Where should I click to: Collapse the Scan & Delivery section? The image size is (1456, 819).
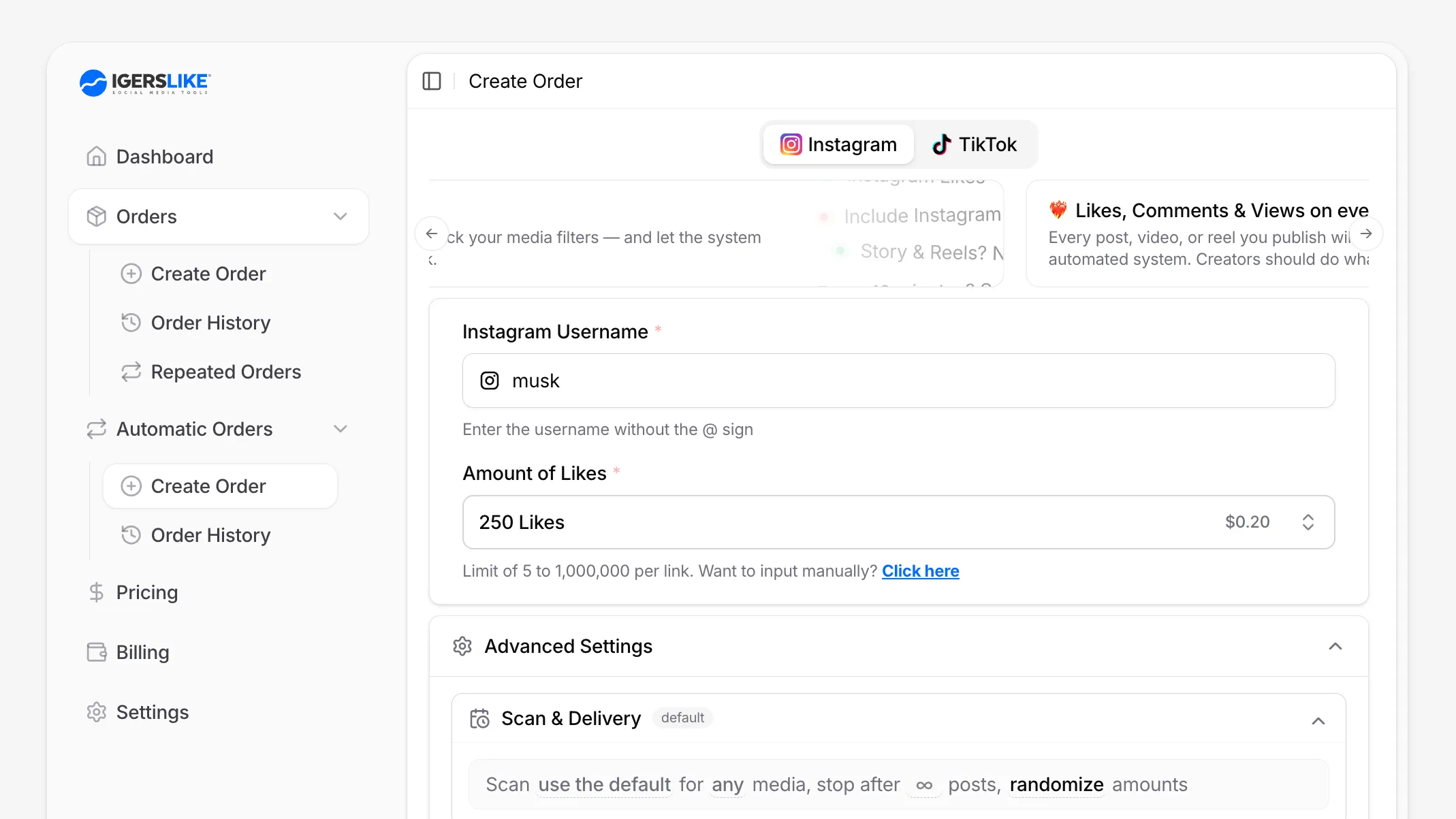(1318, 721)
